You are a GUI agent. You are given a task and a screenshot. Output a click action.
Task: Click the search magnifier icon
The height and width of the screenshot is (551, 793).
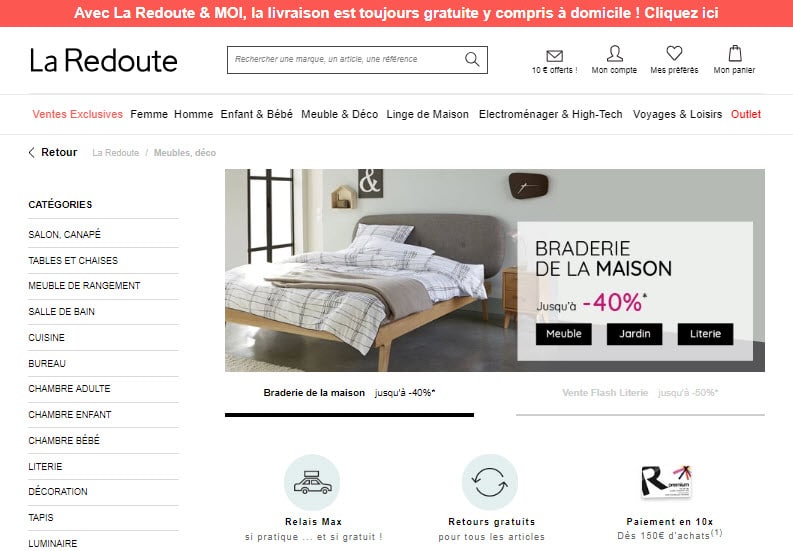coord(472,59)
